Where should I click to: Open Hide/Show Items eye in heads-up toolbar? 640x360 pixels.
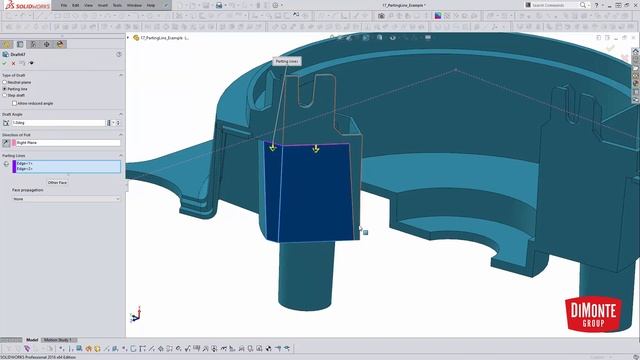tap(393, 38)
